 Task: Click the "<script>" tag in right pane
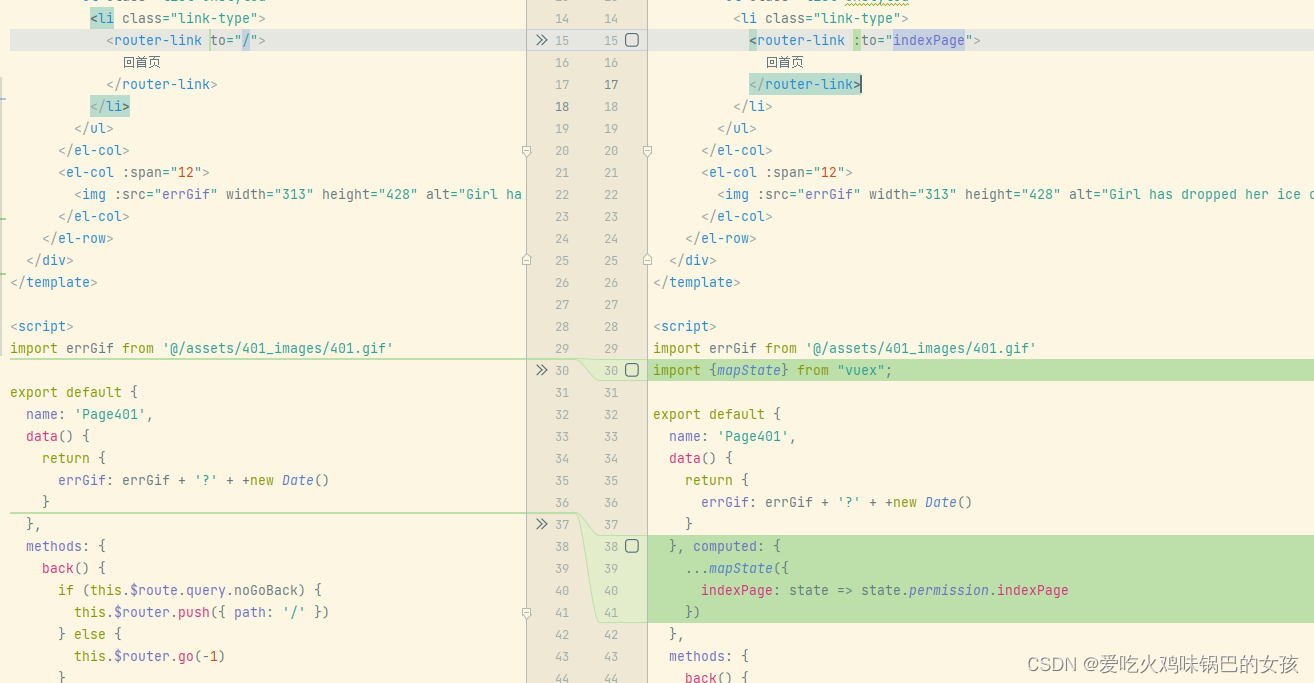pyautogui.click(x=685, y=326)
